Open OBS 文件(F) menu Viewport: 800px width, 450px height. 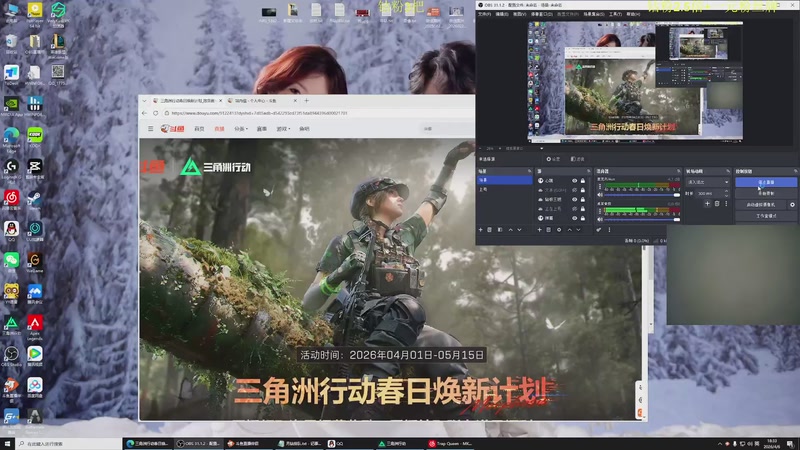(x=484, y=14)
